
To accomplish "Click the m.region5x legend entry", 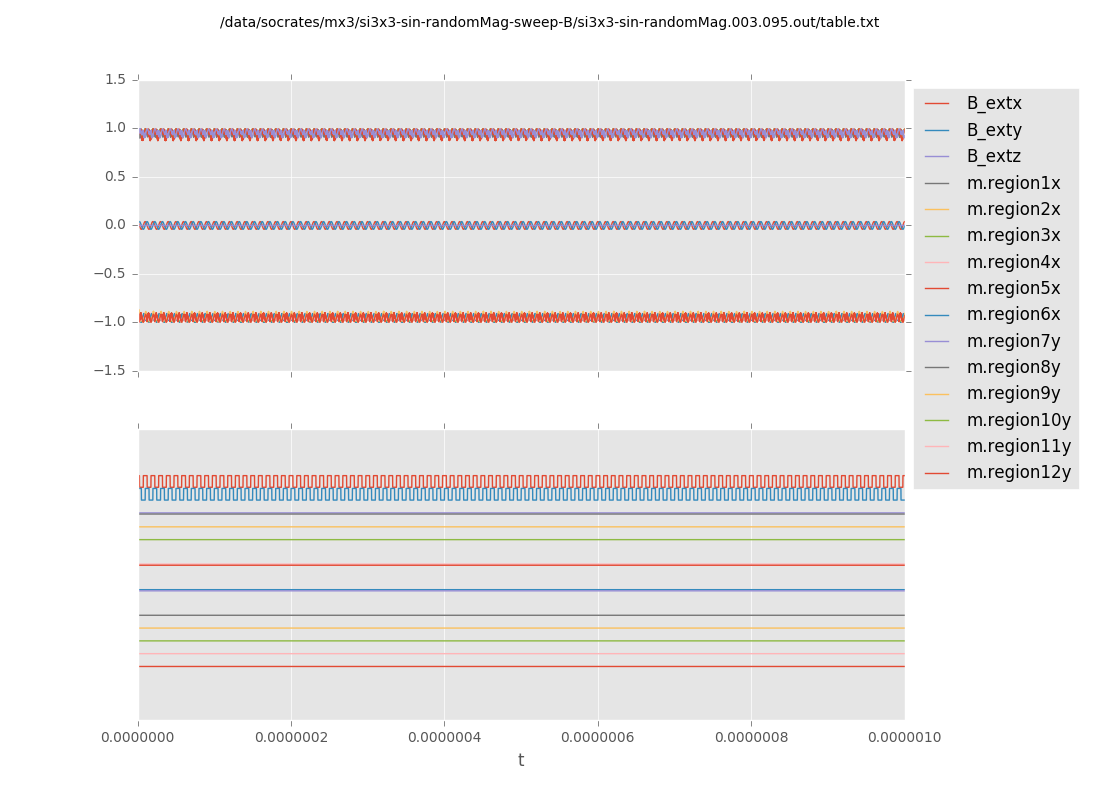I will pyautogui.click(x=1013, y=289).
